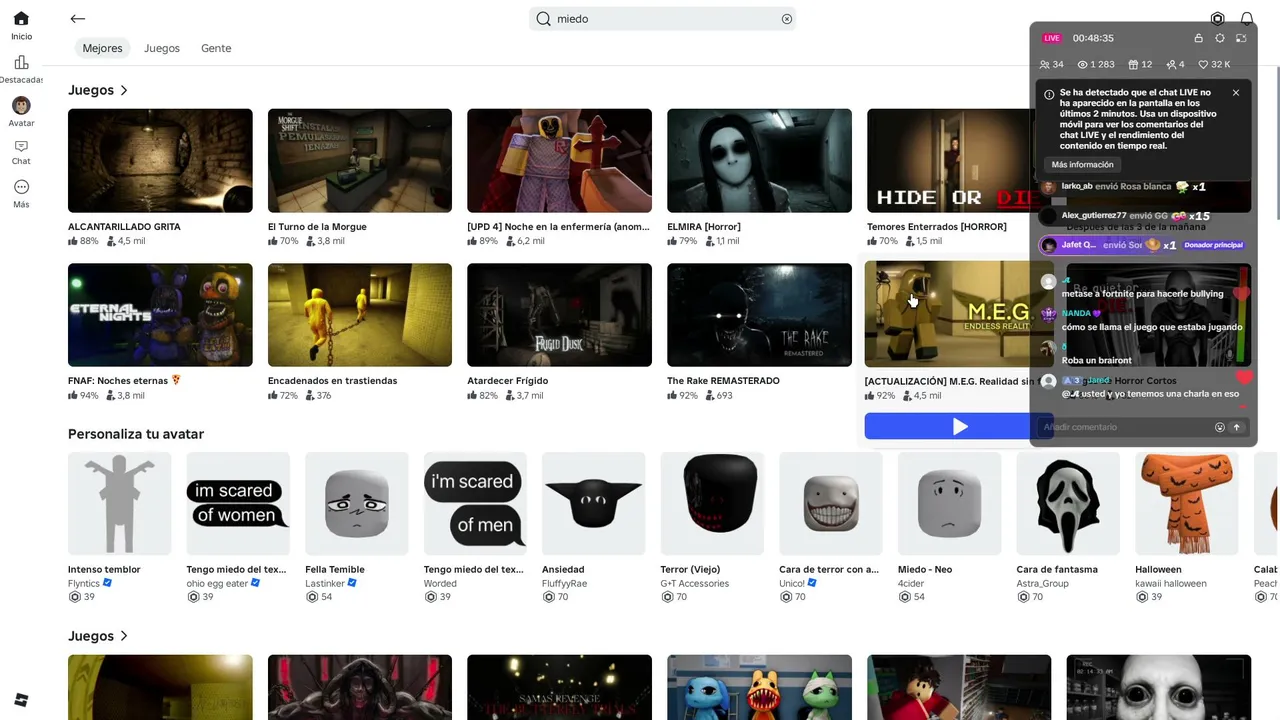Viewport: 1280px width, 720px height.
Task: Open Encadenados en trastiendas thumbnail
Action: pyautogui.click(x=360, y=315)
